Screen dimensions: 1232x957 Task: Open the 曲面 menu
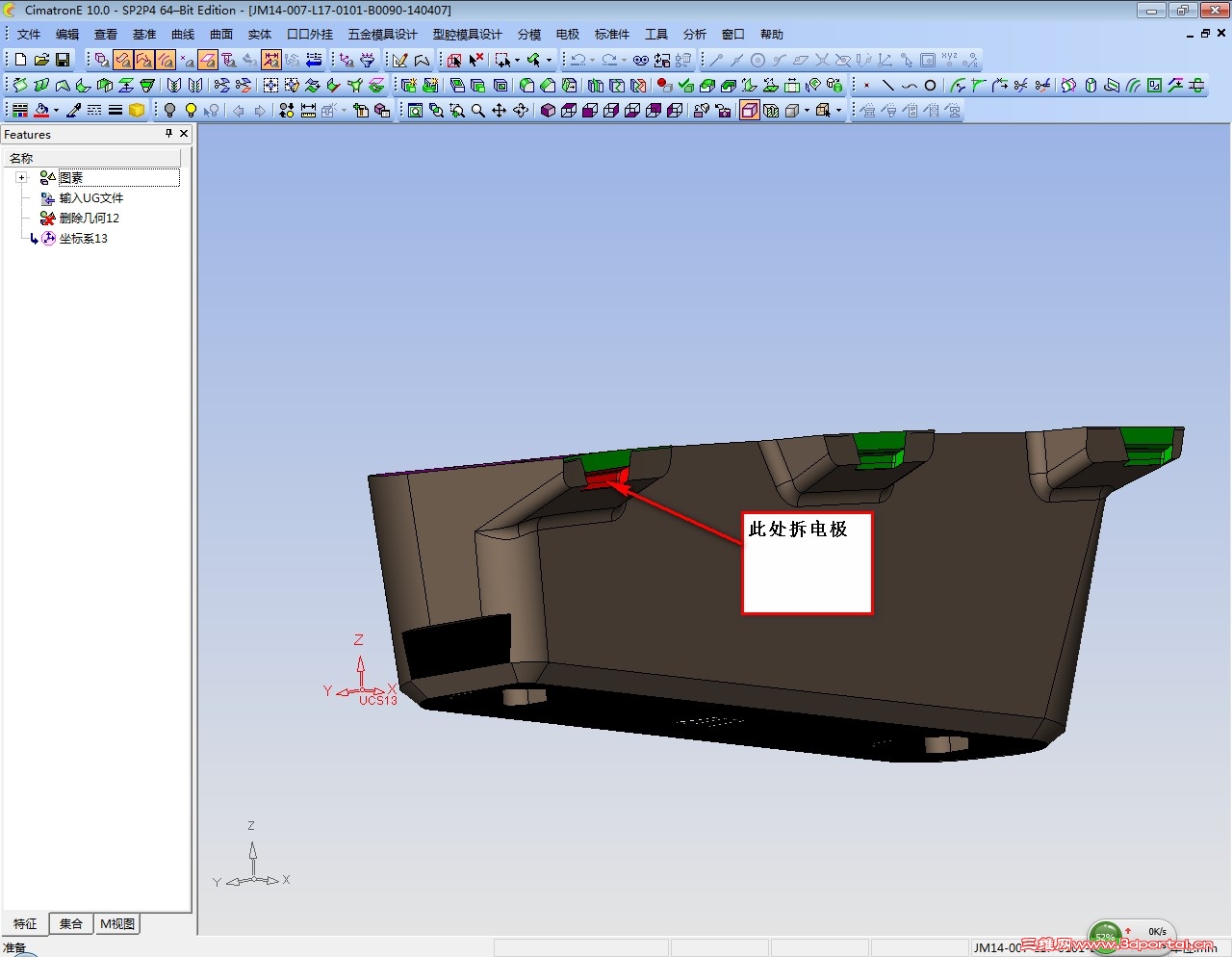pyautogui.click(x=221, y=35)
